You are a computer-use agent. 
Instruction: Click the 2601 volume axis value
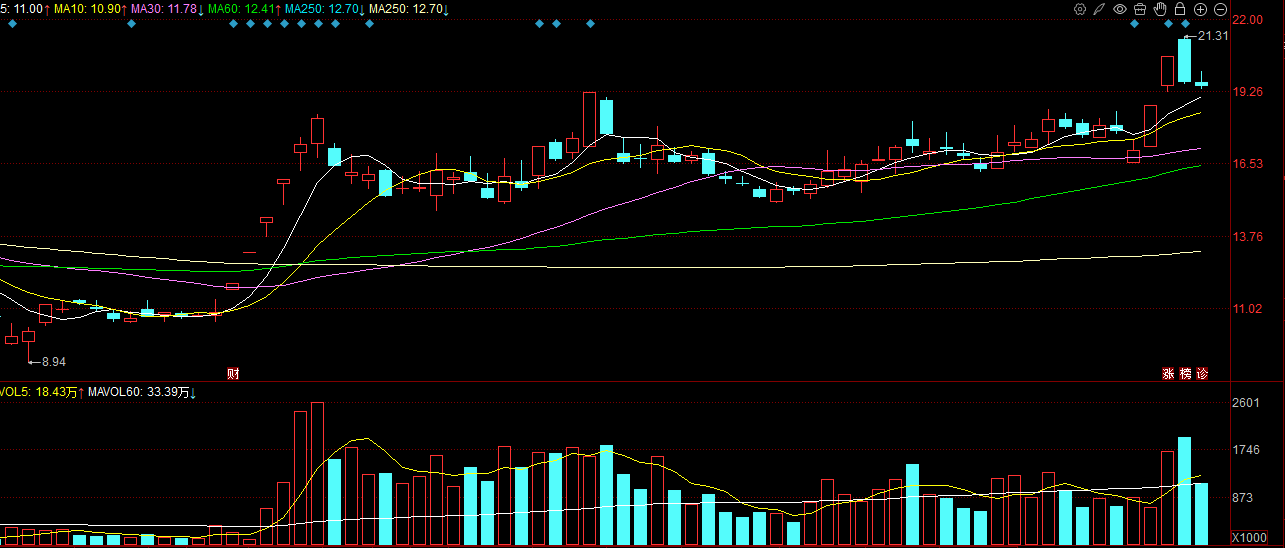[x=1247, y=402]
